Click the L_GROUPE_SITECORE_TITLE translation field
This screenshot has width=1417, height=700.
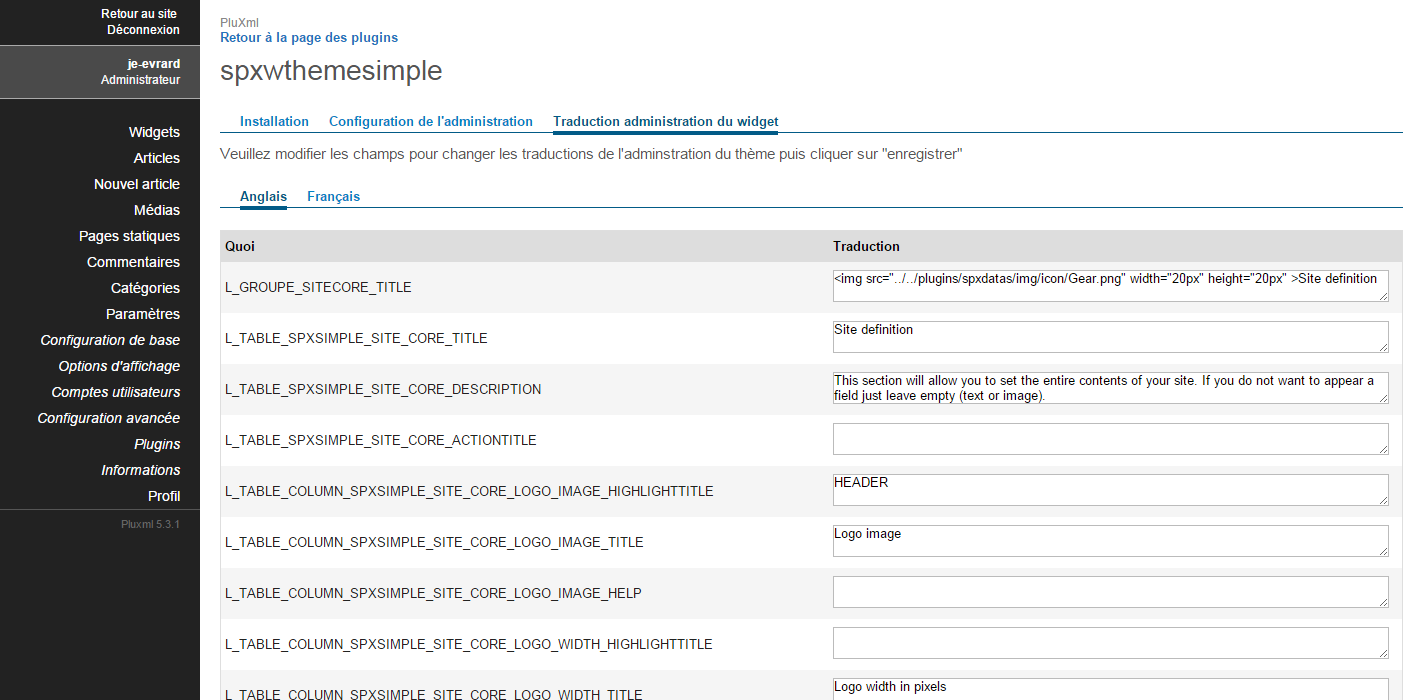(x=1110, y=286)
